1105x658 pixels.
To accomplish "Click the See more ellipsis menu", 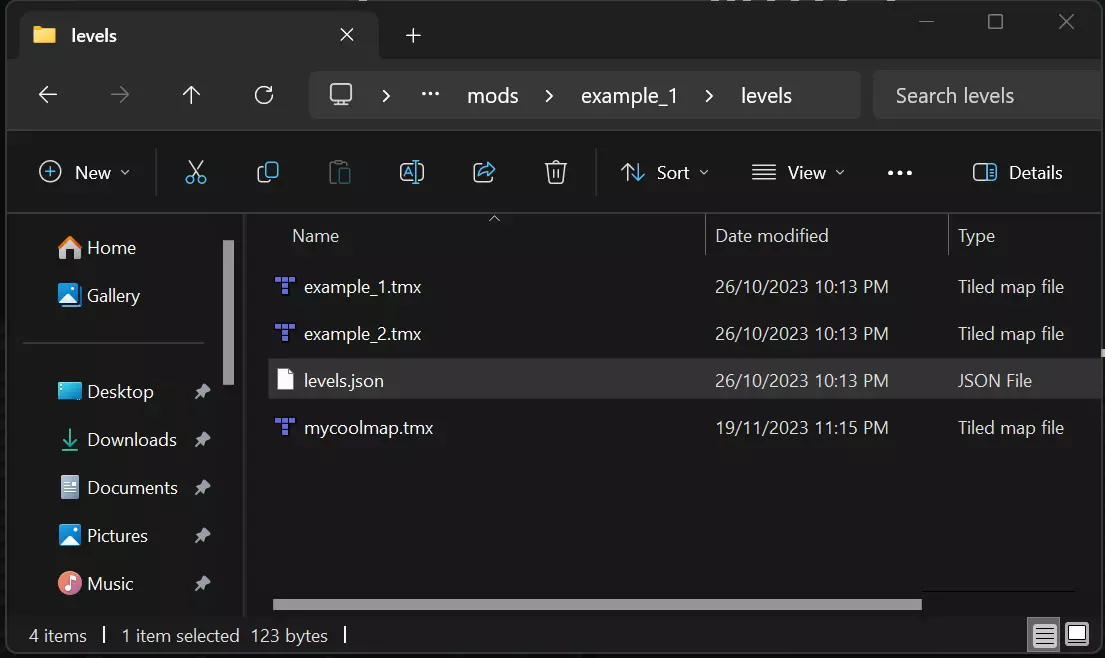I will tap(900, 172).
